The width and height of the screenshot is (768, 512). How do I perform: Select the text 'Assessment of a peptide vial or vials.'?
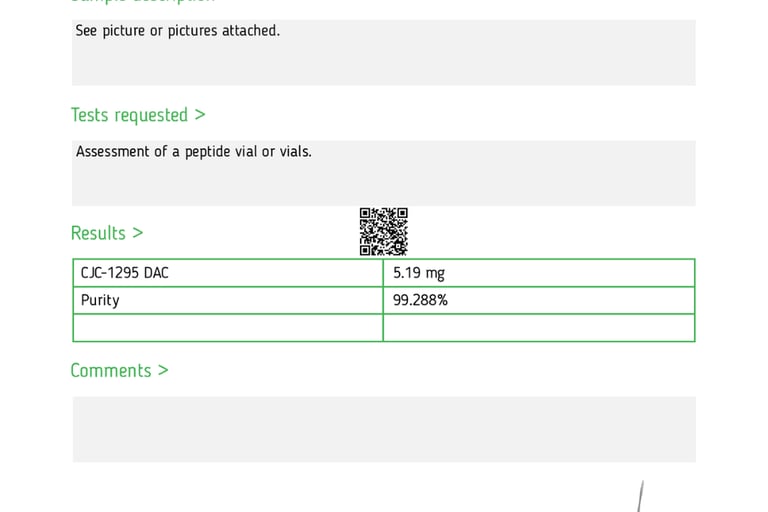pyautogui.click(x=193, y=151)
